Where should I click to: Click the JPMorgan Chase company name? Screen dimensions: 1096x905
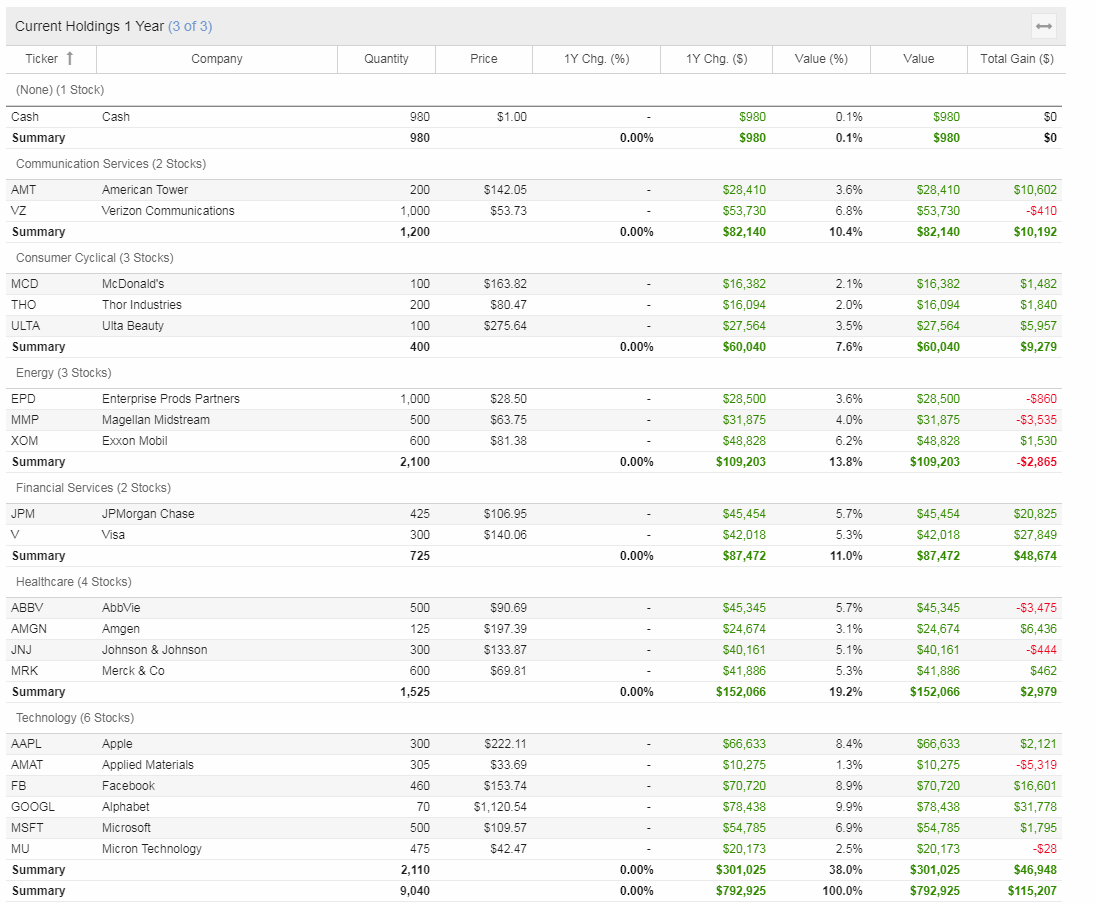click(148, 514)
